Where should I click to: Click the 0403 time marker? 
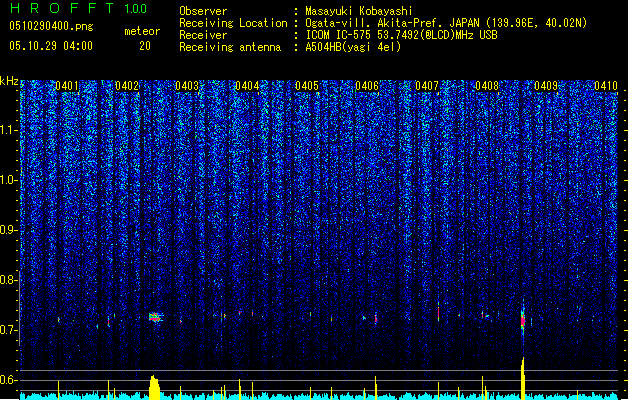point(187,86)
